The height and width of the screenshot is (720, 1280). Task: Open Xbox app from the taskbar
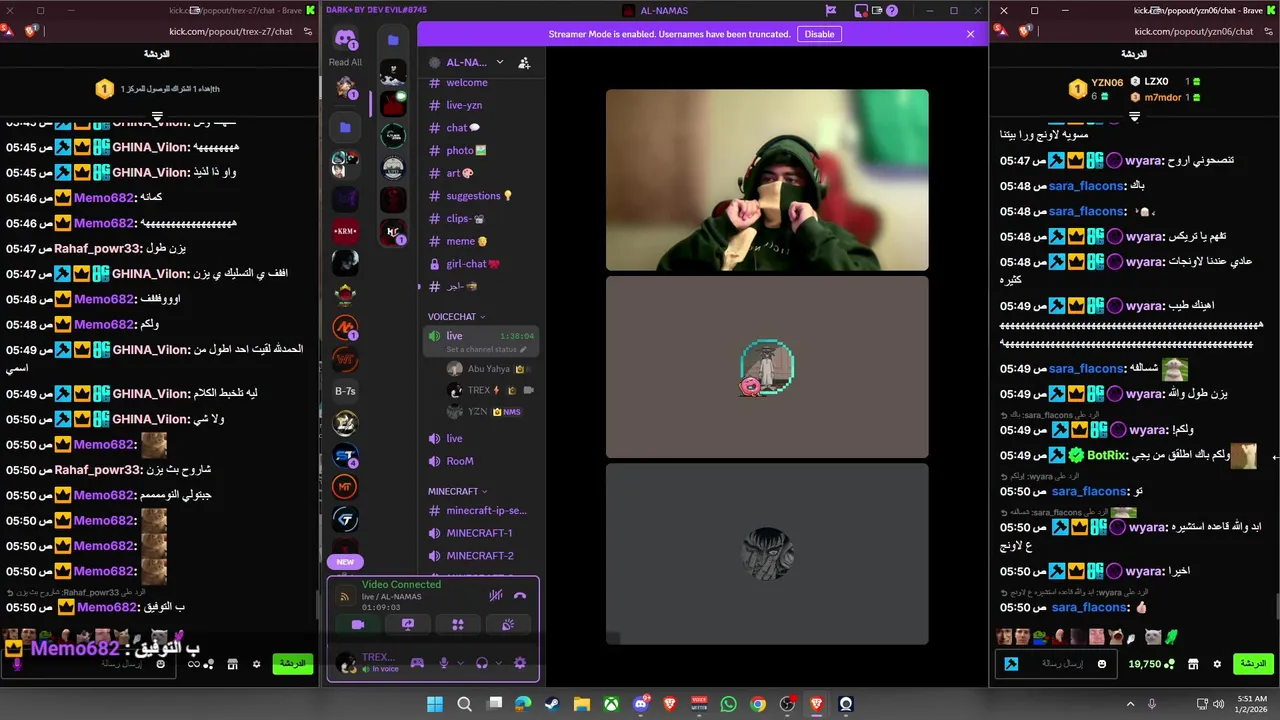[611, 704]
